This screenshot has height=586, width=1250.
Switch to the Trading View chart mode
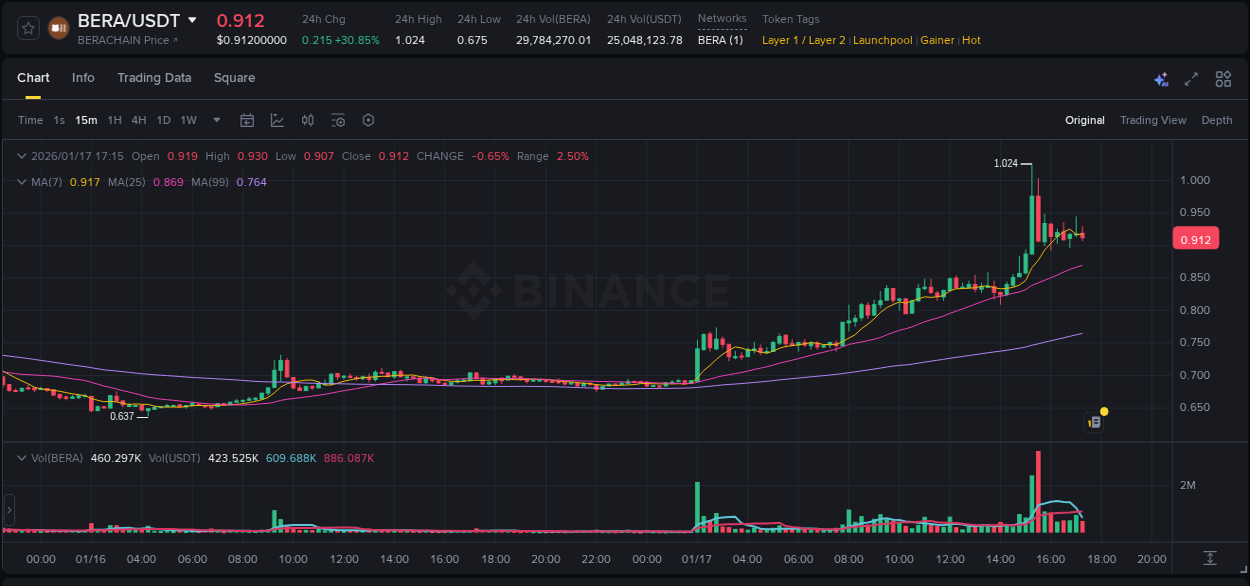click(x=1153, y=120)
